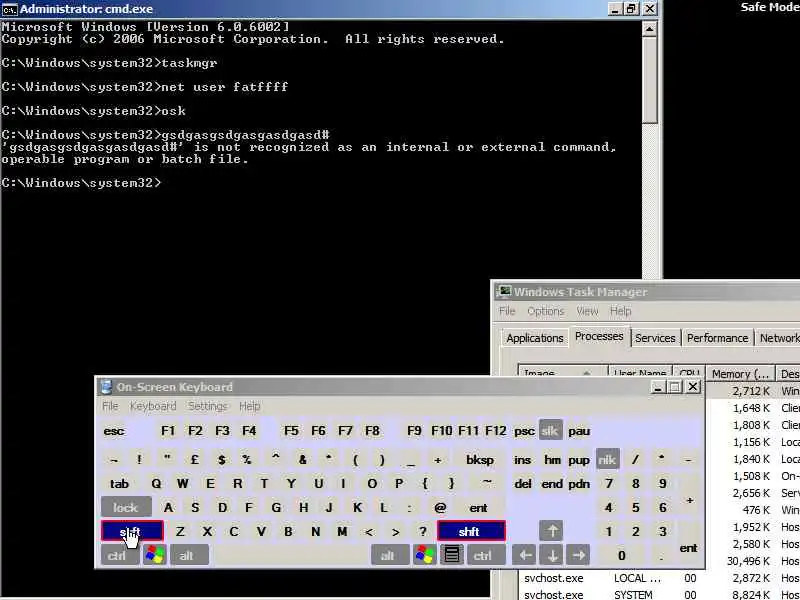Click the pup page up key
This screenshot has width=800, height=600.
coord(579,459)
